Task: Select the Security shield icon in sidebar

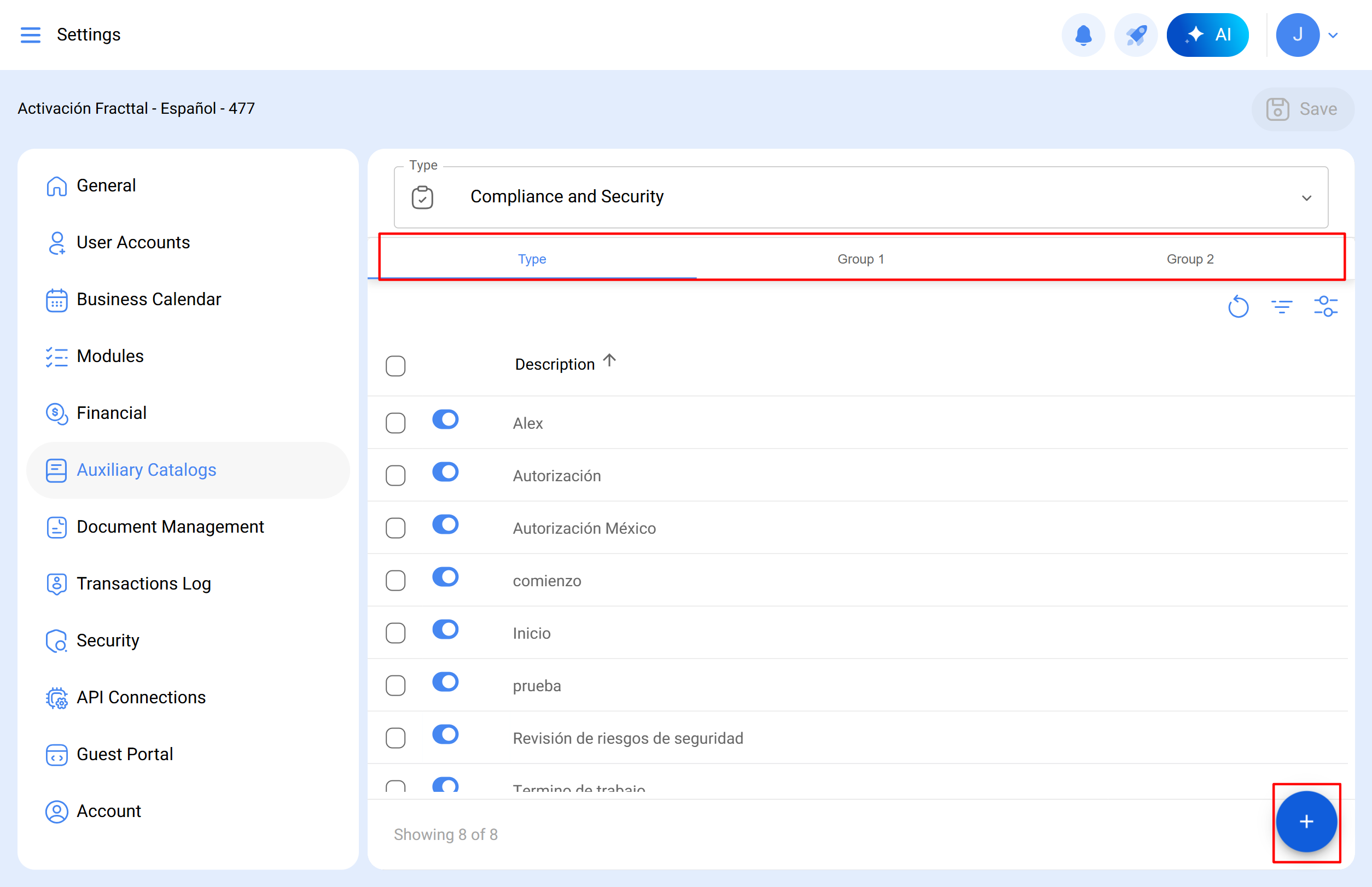Action: coord(56,640)
